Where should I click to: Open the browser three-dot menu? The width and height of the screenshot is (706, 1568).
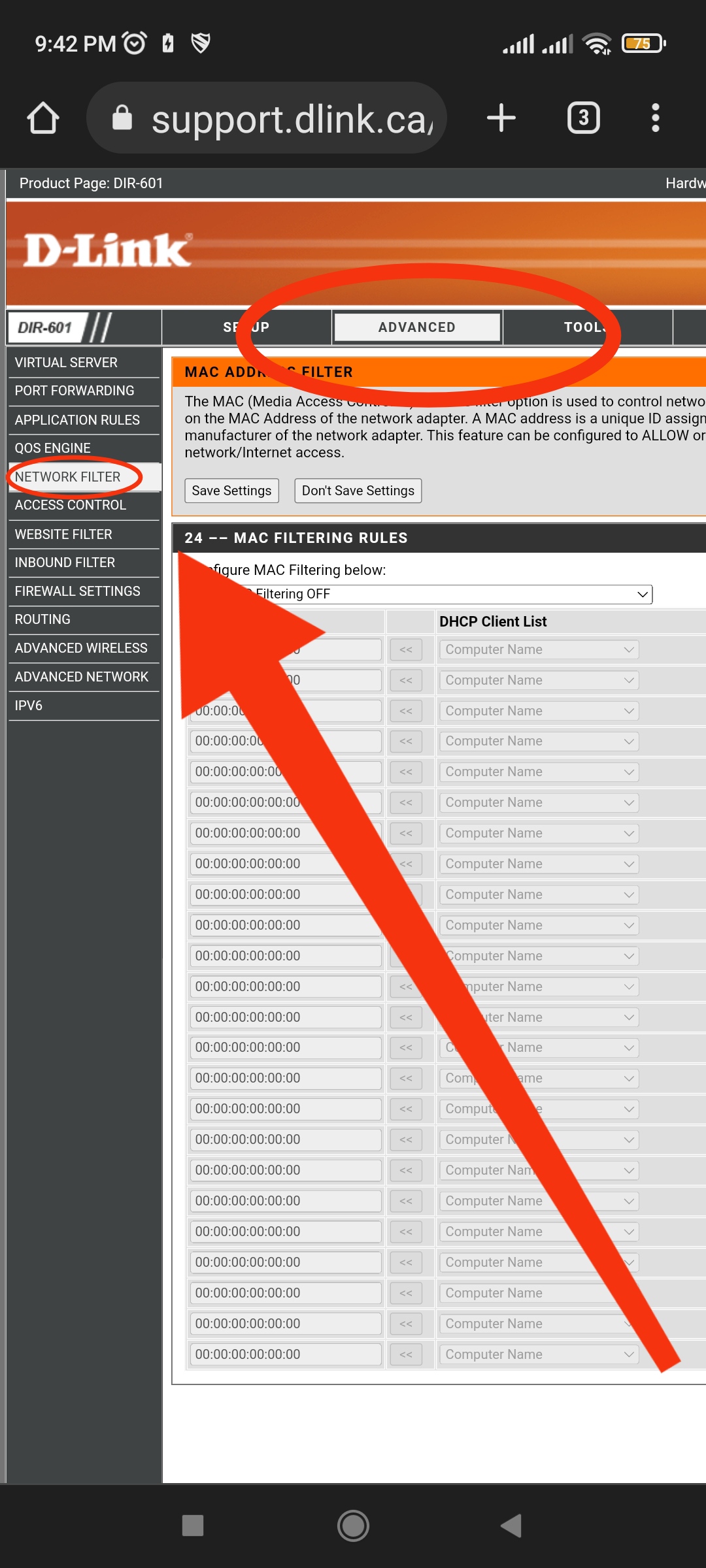656,118
